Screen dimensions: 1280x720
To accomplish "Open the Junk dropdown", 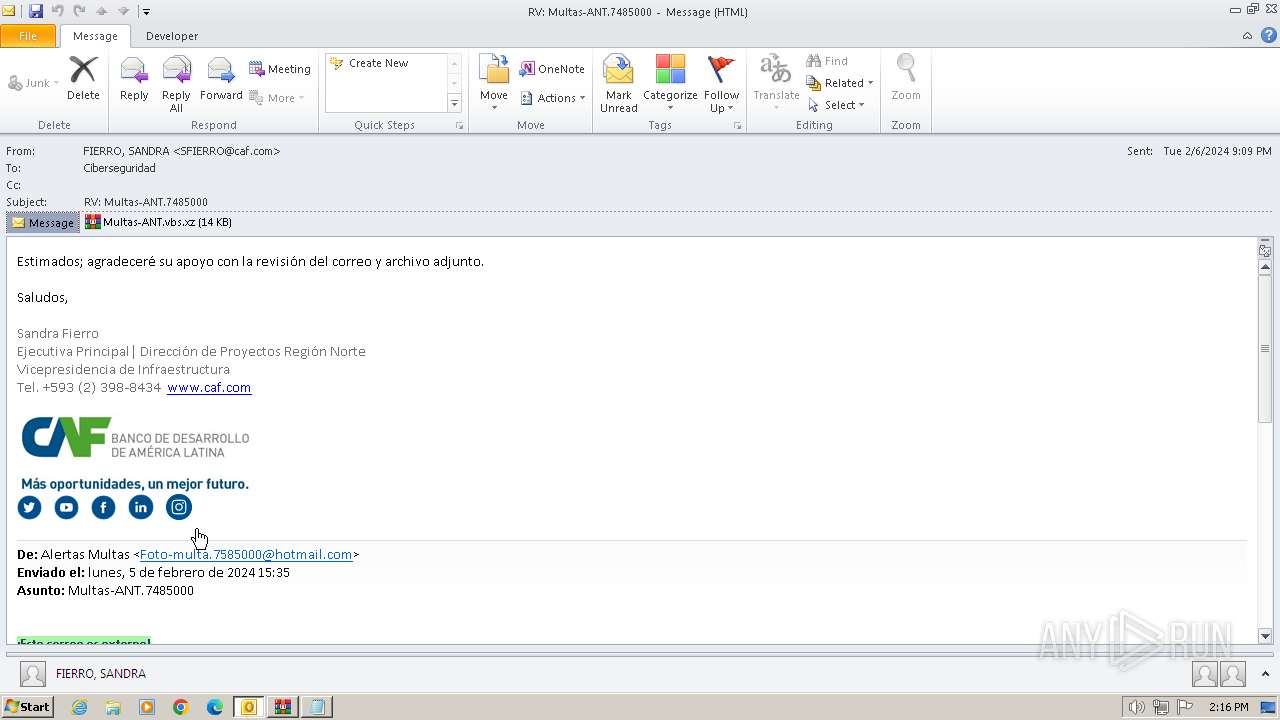I will [x=34, y=83].
